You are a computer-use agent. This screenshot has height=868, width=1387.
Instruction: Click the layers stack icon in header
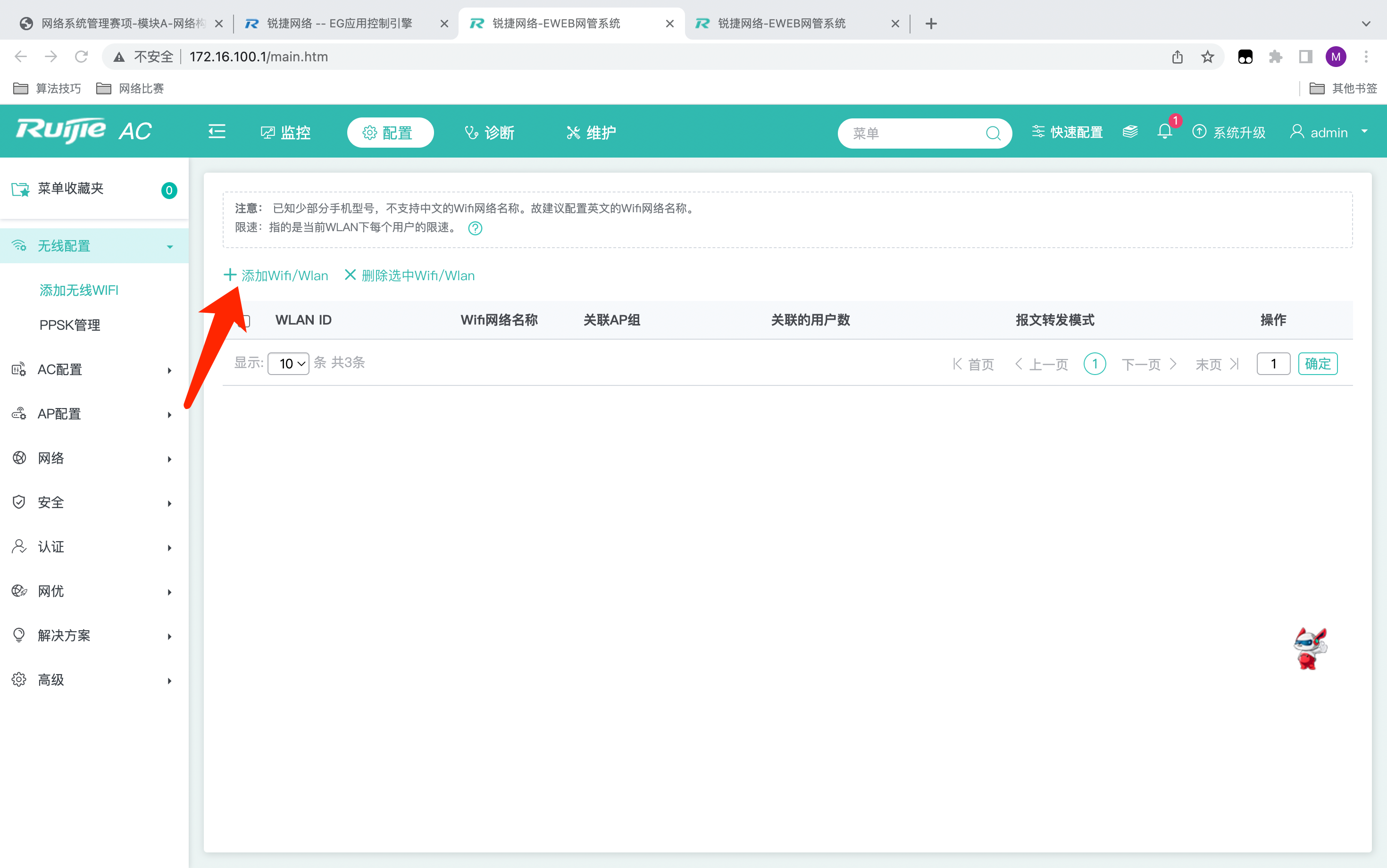[x=1130, y=132]
